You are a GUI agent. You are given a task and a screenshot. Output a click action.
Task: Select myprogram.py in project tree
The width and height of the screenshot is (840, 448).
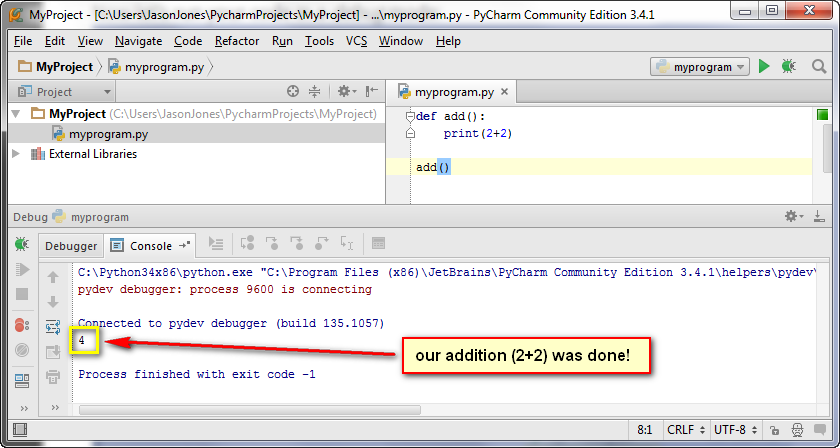pos(197,133)
